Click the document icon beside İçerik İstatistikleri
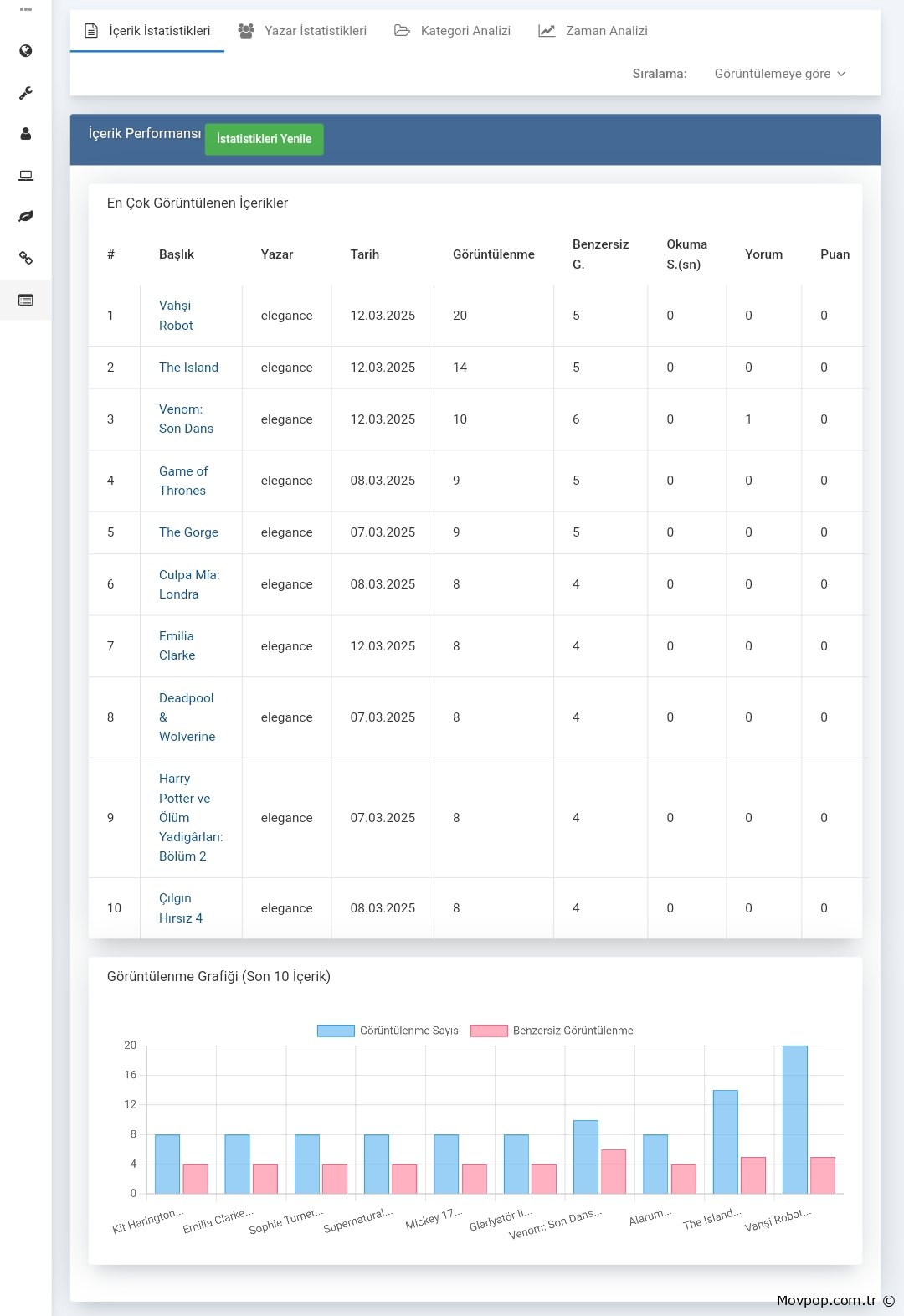This screenshot has height=1316, width=904. [x=91, y=31]
